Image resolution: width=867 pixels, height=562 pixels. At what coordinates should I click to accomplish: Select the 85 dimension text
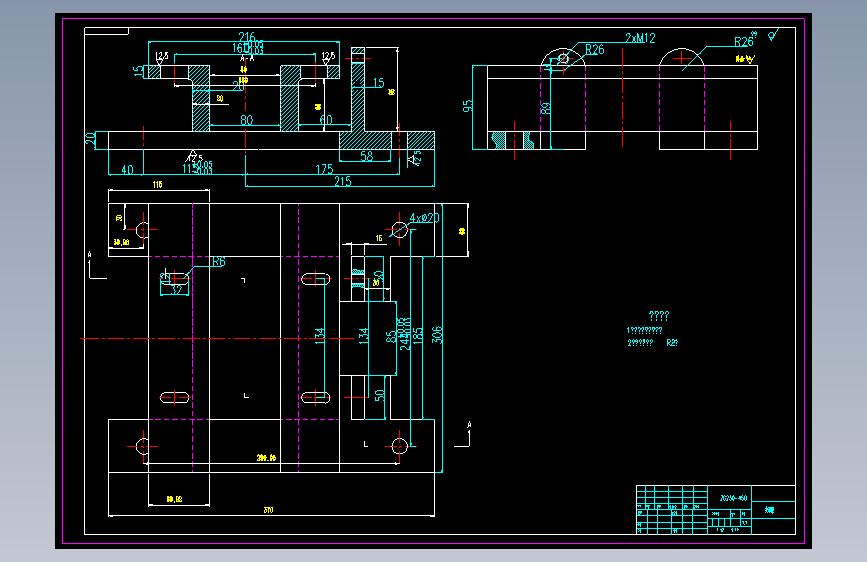(x=391, y=337)
